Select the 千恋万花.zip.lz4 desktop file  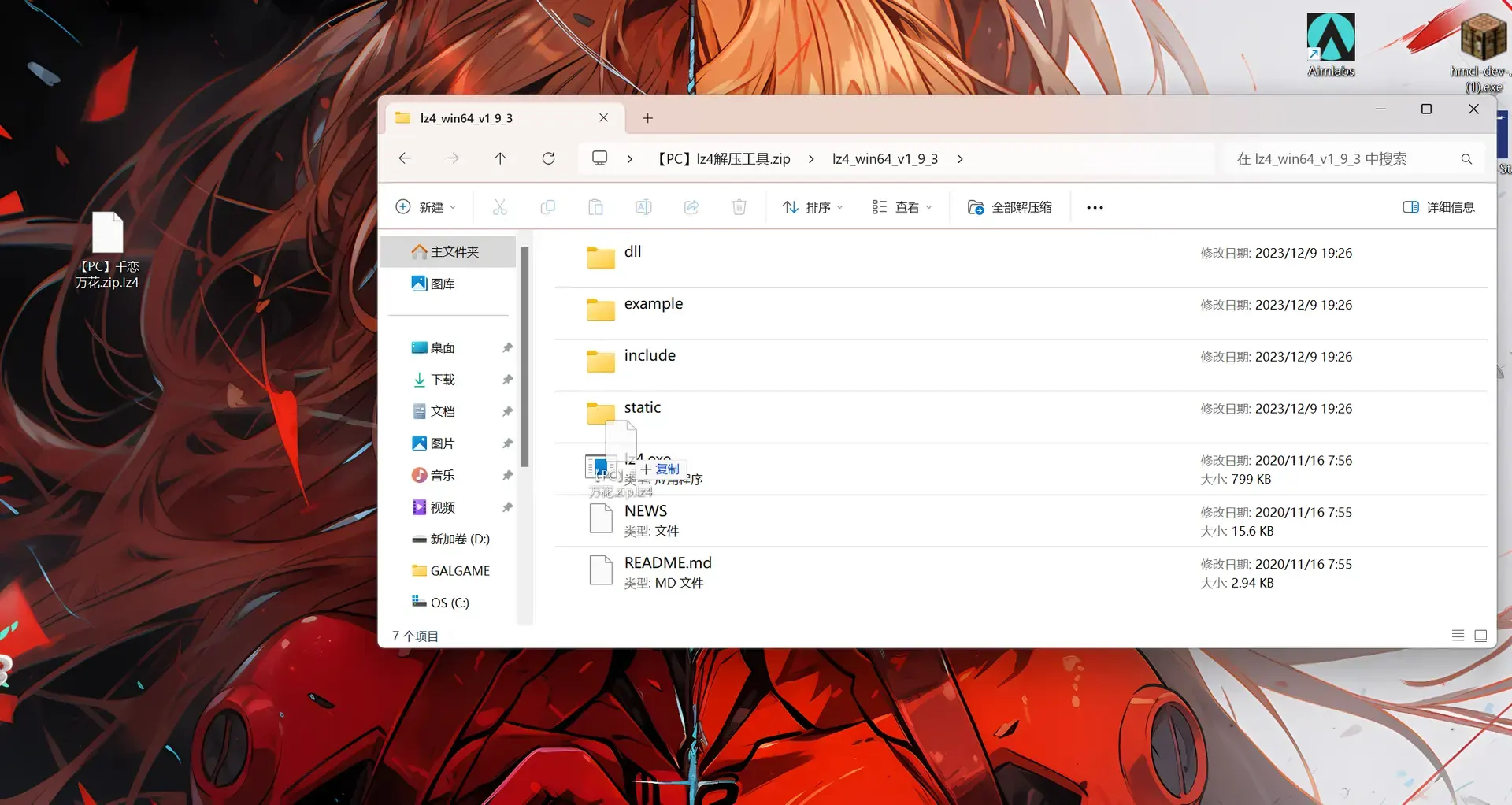pos(108,250)
